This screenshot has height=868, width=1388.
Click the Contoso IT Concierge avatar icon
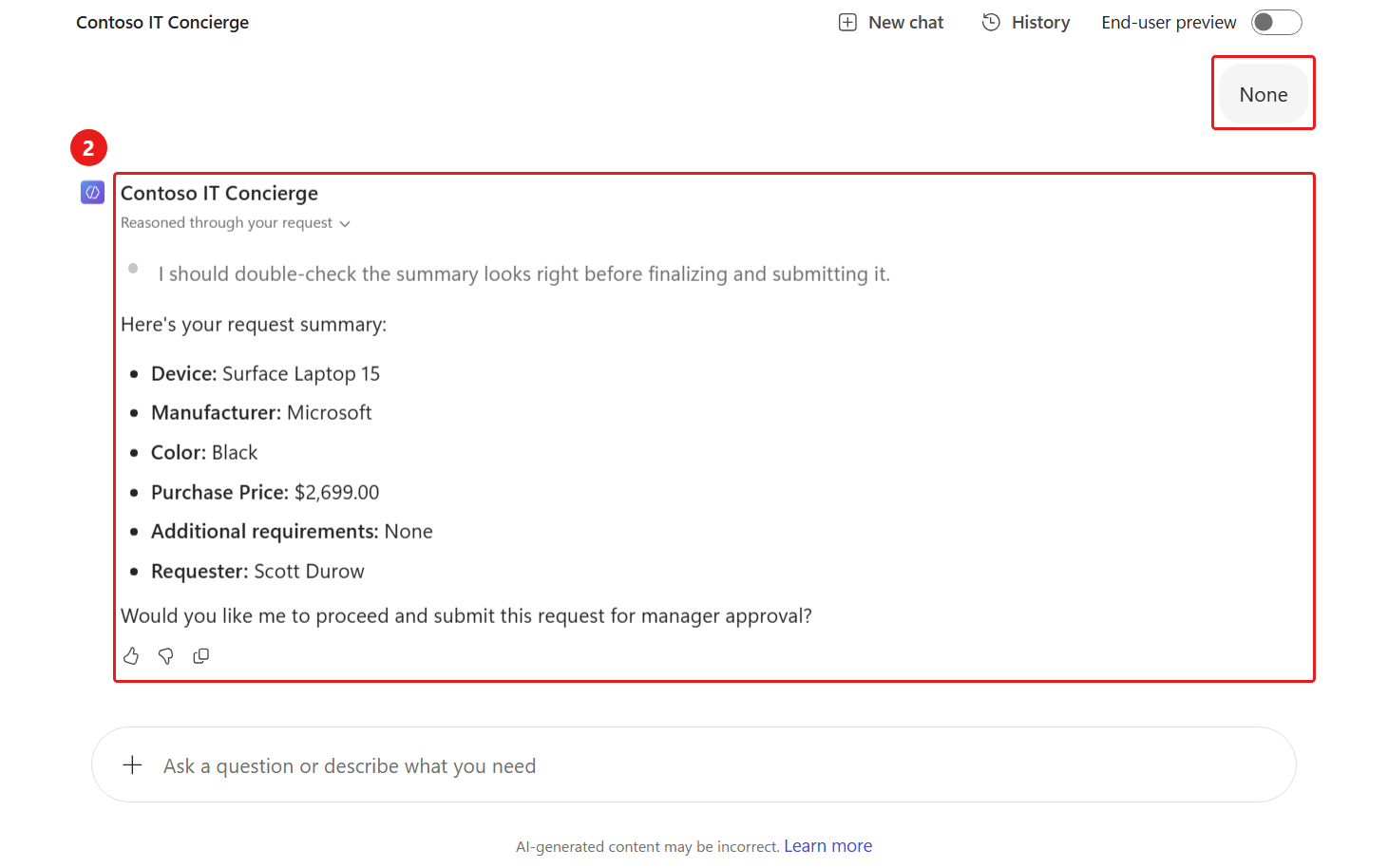point(92,193)
